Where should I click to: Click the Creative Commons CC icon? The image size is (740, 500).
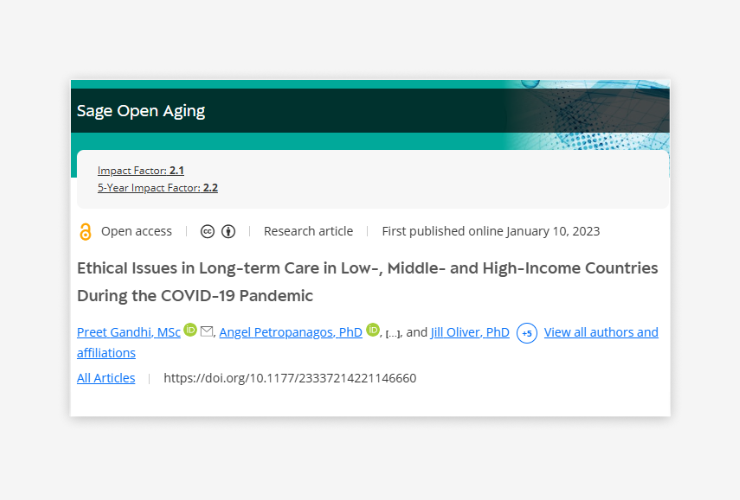(x=208, y=231)
